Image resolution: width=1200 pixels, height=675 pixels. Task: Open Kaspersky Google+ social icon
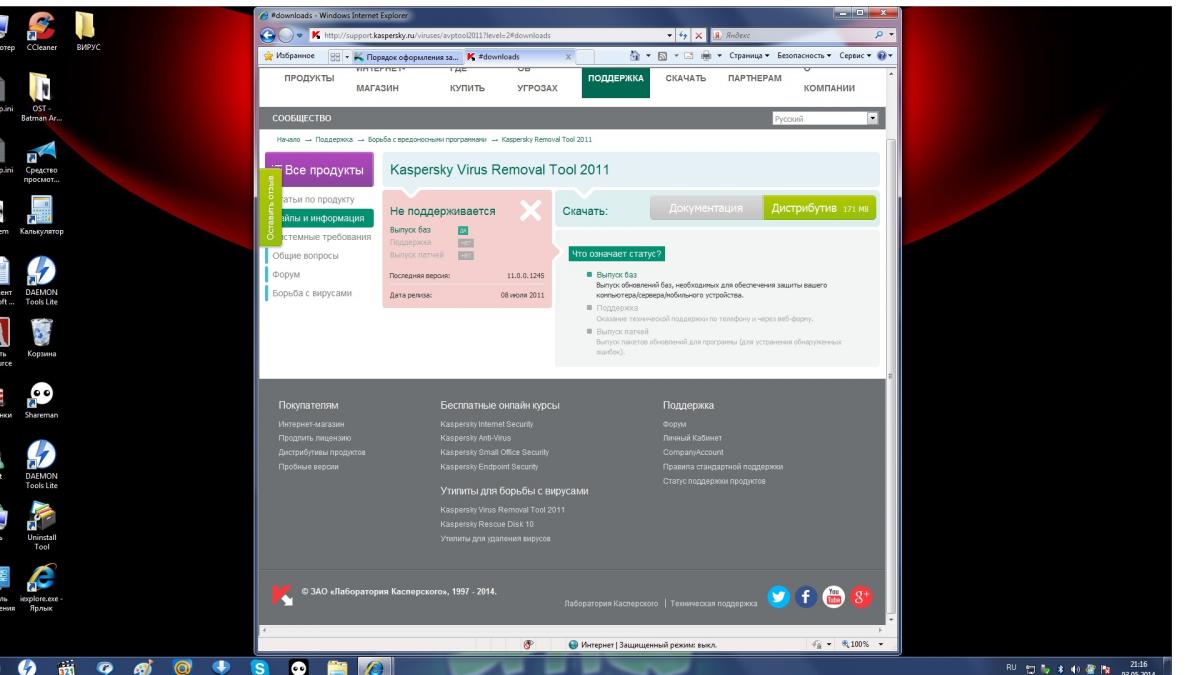tap(862, 596)
